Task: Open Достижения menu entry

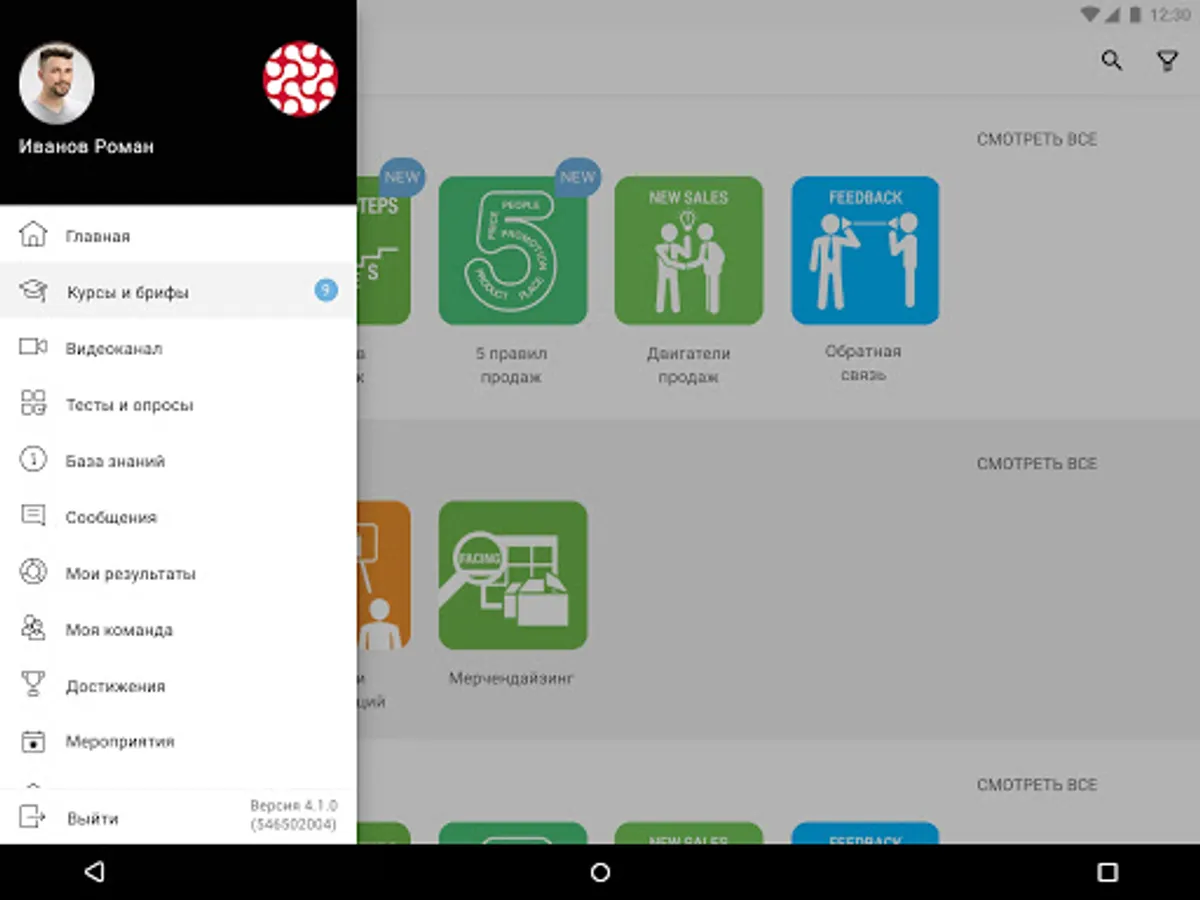Action: coord(178,686)
